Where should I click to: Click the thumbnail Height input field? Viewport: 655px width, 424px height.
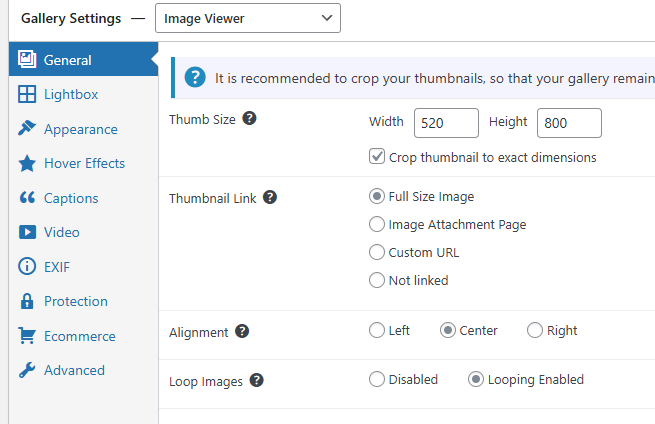tap(568, 122)
